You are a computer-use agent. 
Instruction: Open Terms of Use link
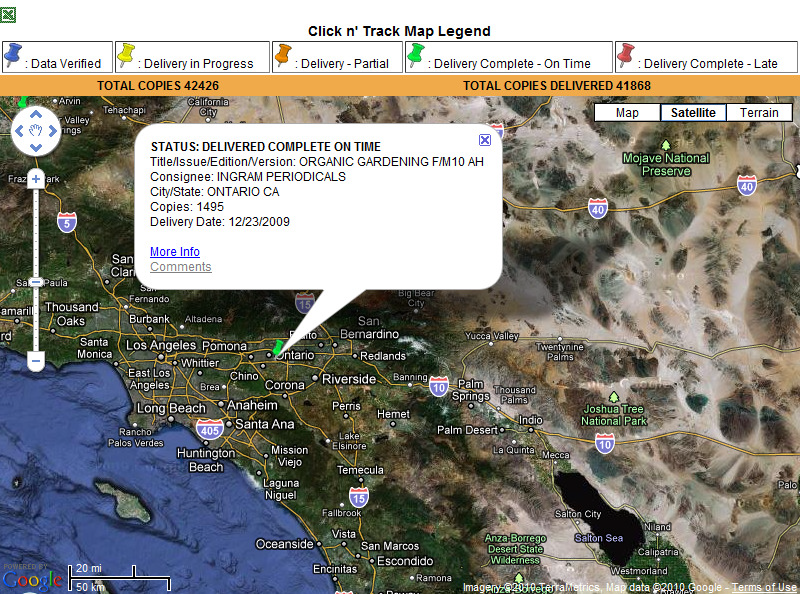pyautogui.click(x=764, y=587)
